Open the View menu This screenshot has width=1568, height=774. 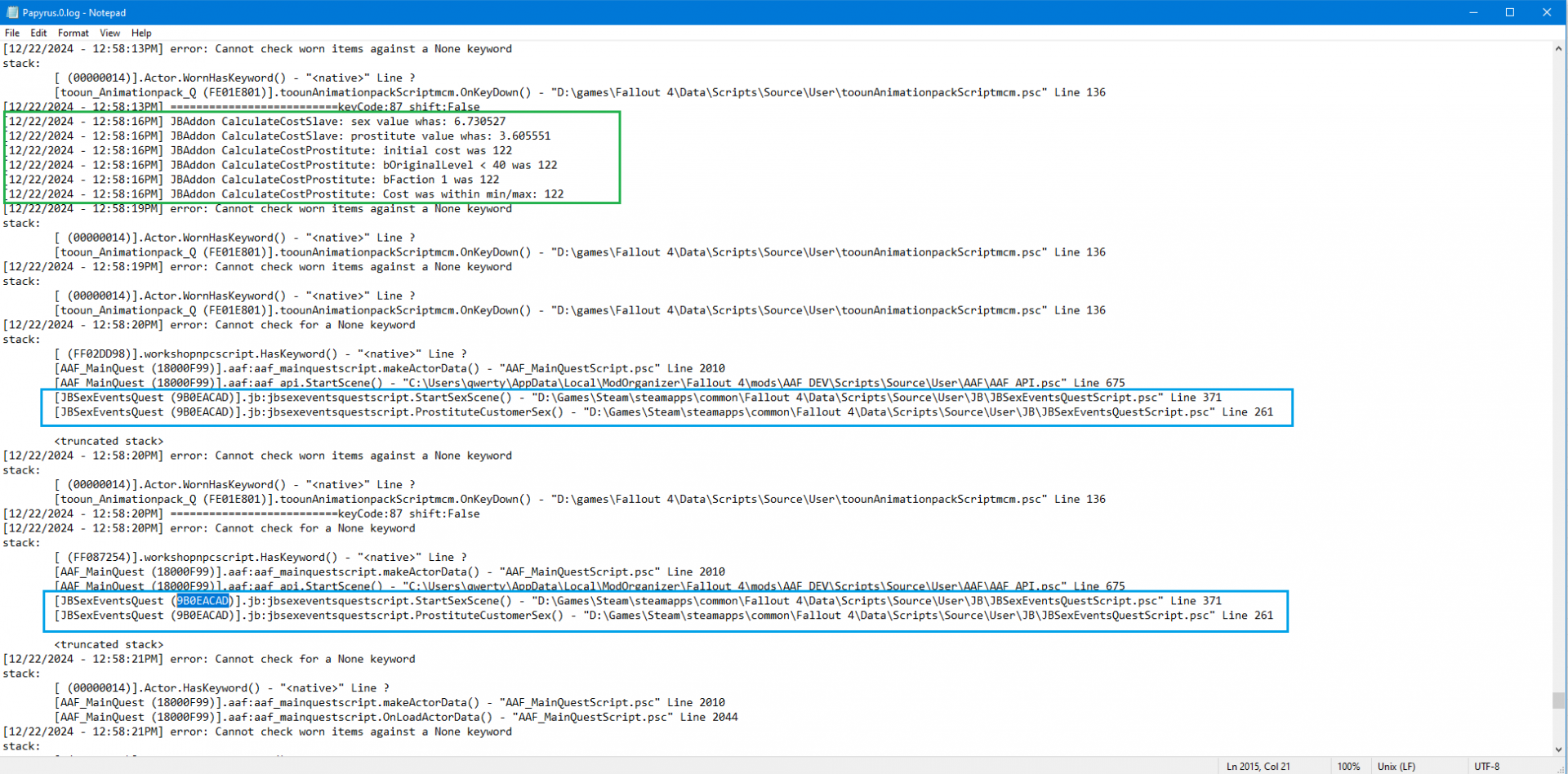point(109,33)
